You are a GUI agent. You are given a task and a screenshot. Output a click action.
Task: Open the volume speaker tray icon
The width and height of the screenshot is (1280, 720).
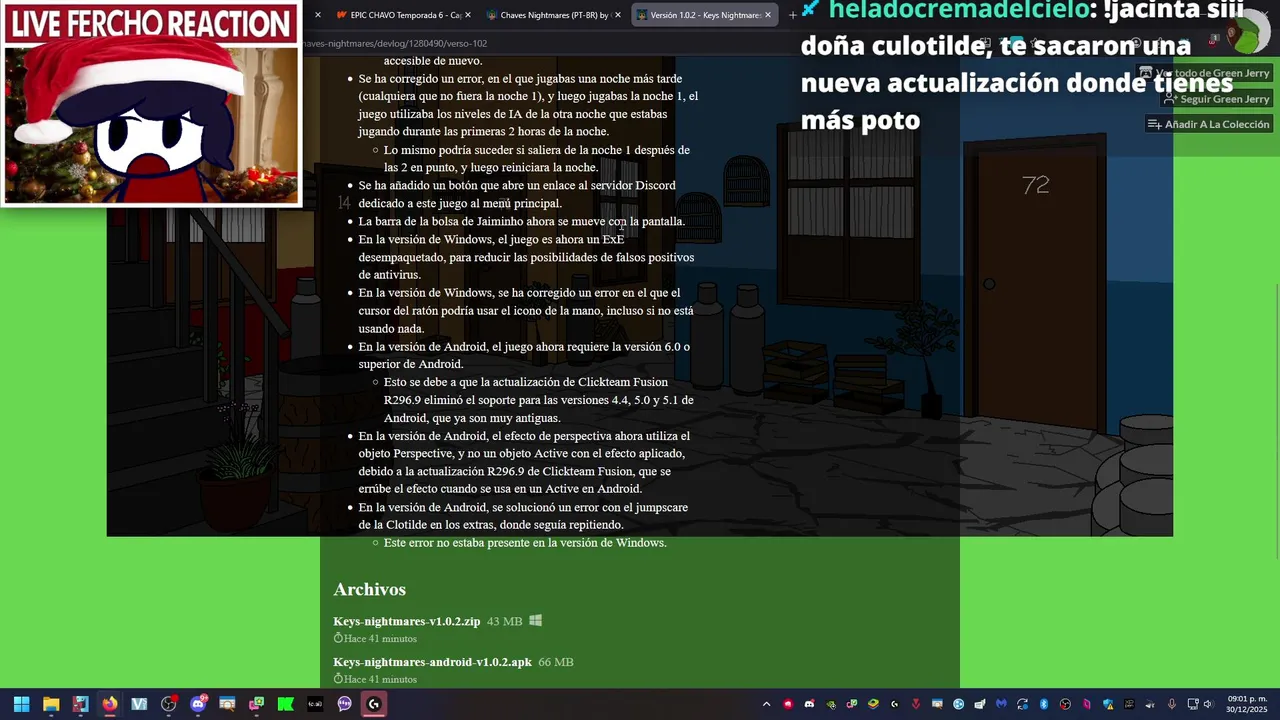click(1207, 704)
